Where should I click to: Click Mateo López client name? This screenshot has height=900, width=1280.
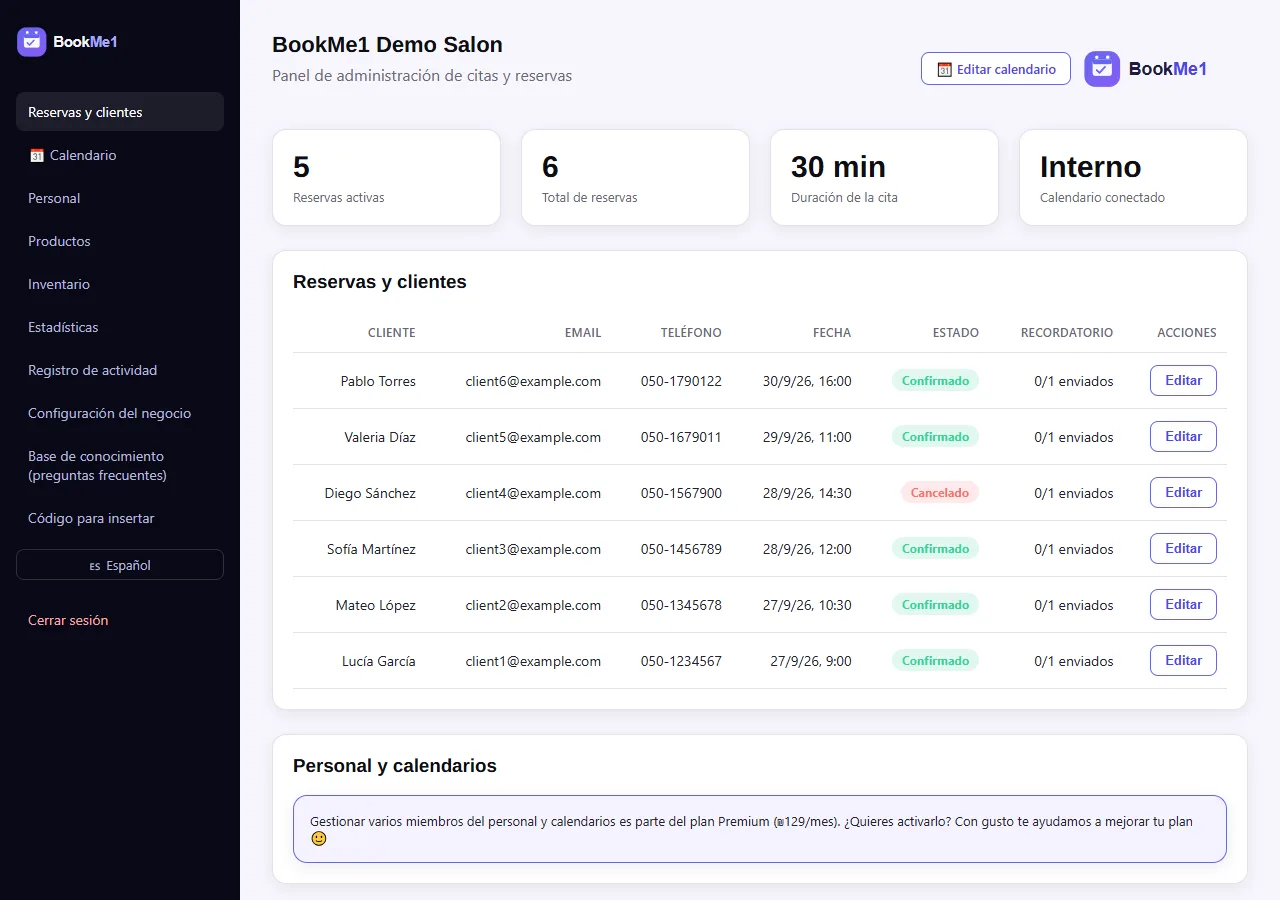[376, 605]
